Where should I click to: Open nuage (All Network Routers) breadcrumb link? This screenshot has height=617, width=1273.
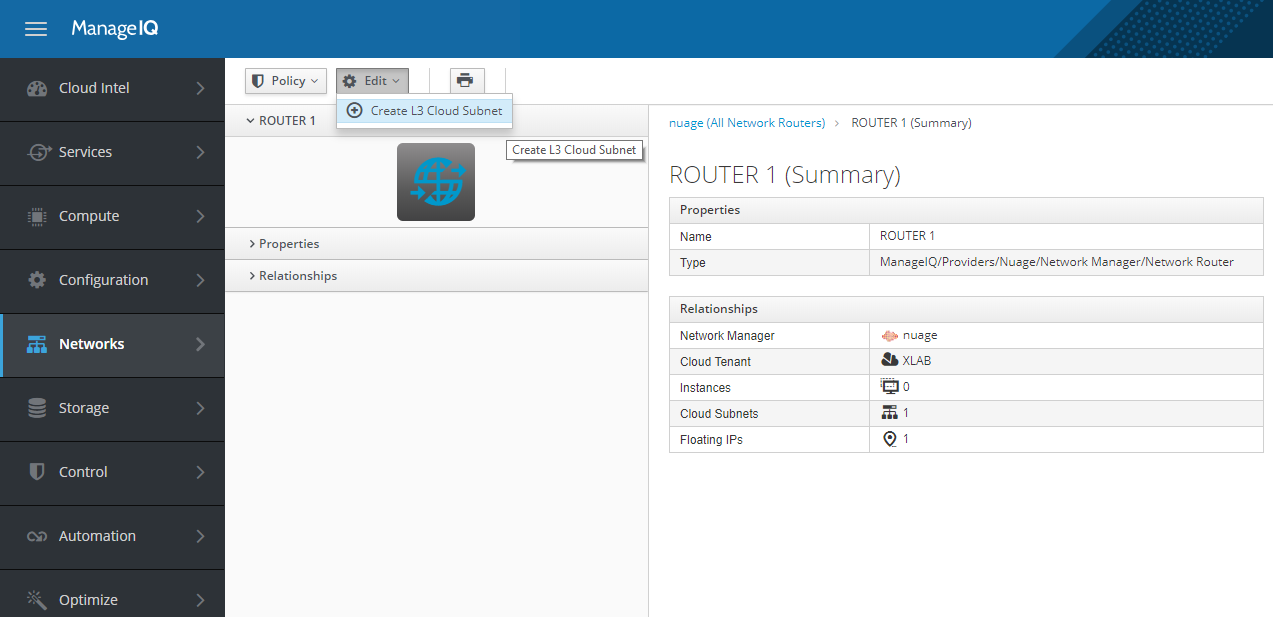click(x=746, y=122)
